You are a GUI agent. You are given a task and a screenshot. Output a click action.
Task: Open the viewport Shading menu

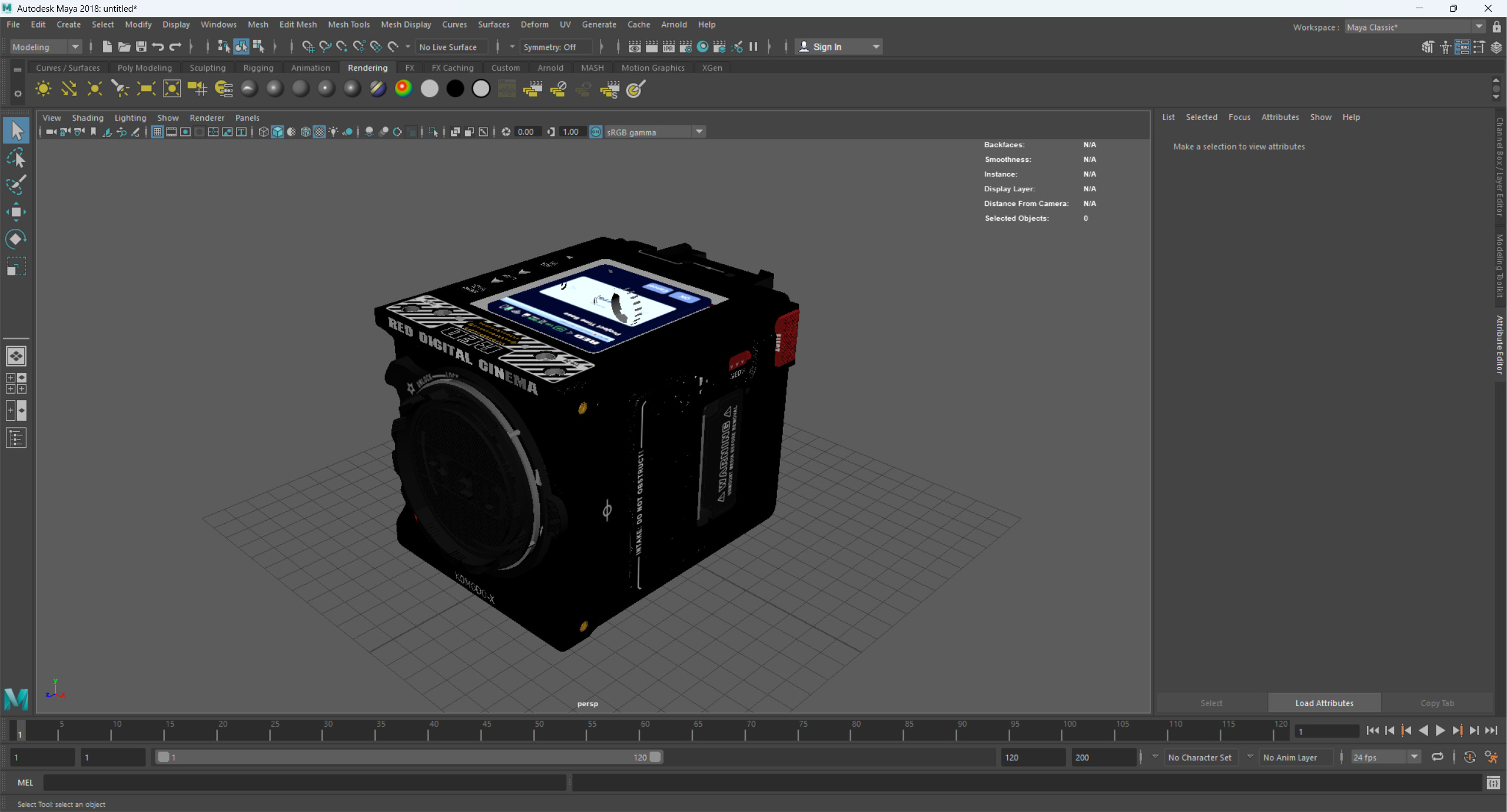[88, 118]
